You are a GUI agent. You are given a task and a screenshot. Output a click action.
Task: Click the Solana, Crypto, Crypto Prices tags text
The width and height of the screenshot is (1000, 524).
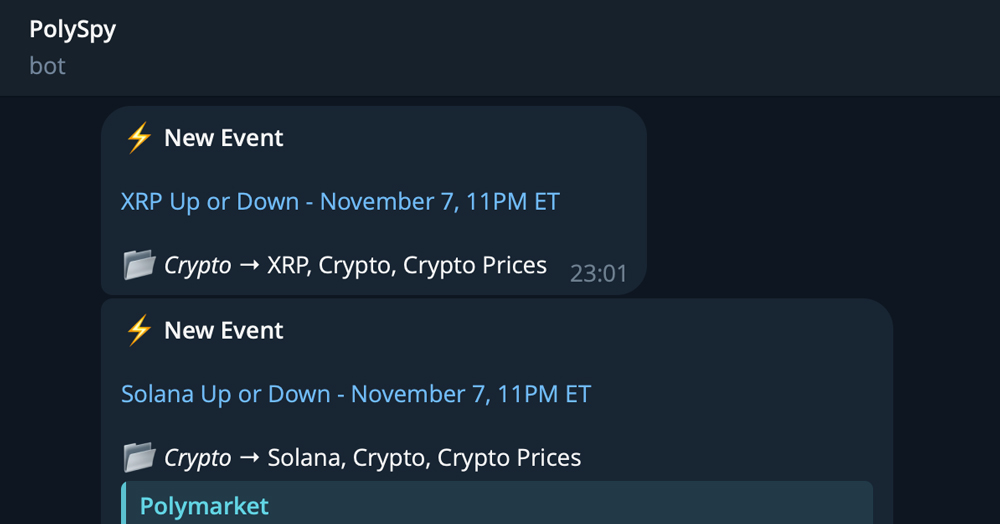pos(424,459)
